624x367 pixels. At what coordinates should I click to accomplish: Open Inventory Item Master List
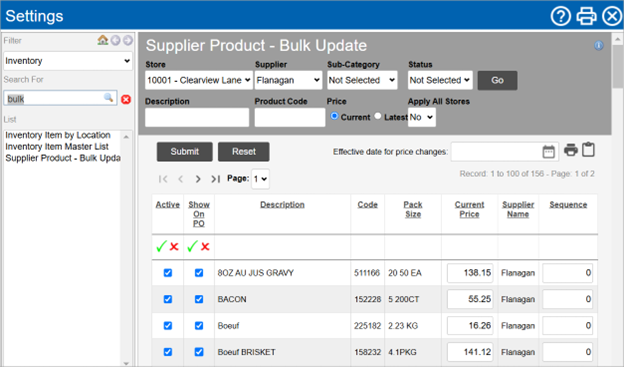(57, 146)
